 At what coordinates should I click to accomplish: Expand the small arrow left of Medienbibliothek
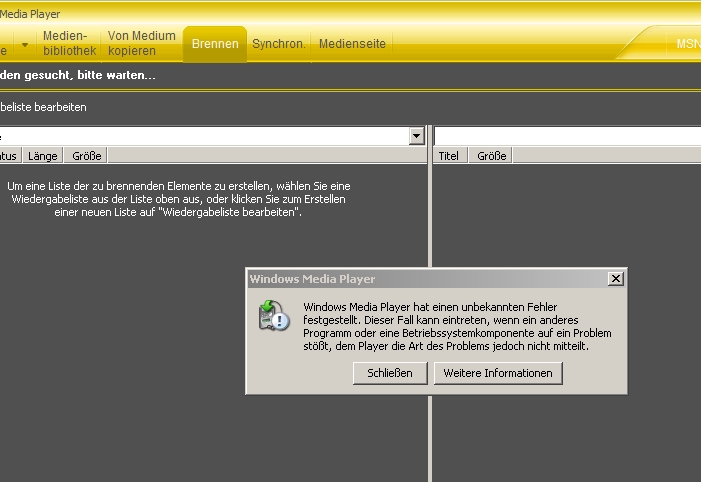(x=25, y=45)
